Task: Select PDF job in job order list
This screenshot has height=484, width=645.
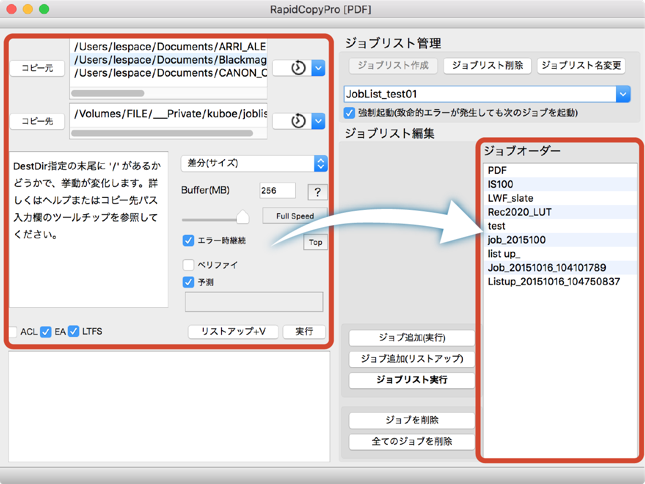Action: point(561,170)
